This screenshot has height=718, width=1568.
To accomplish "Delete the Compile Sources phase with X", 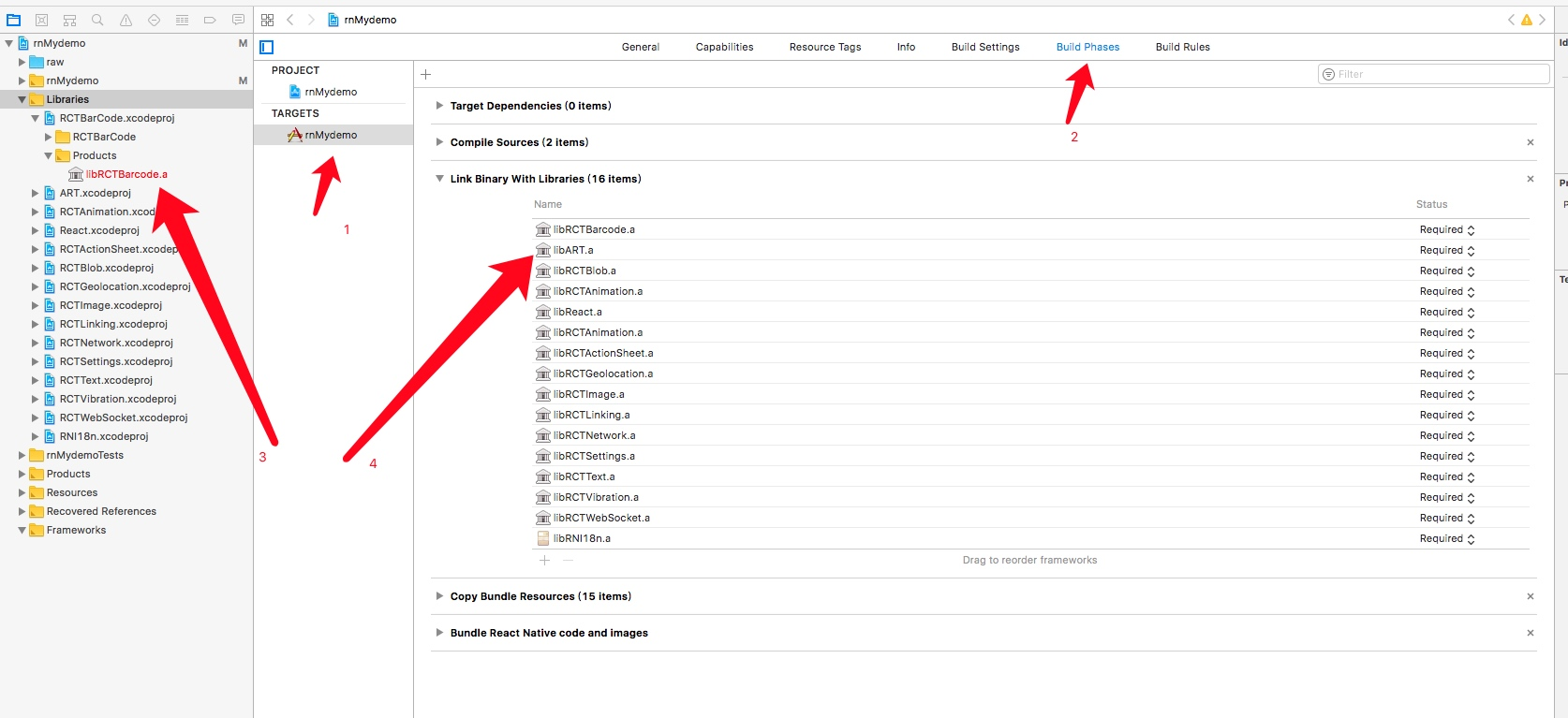I will coord(1531,142).
